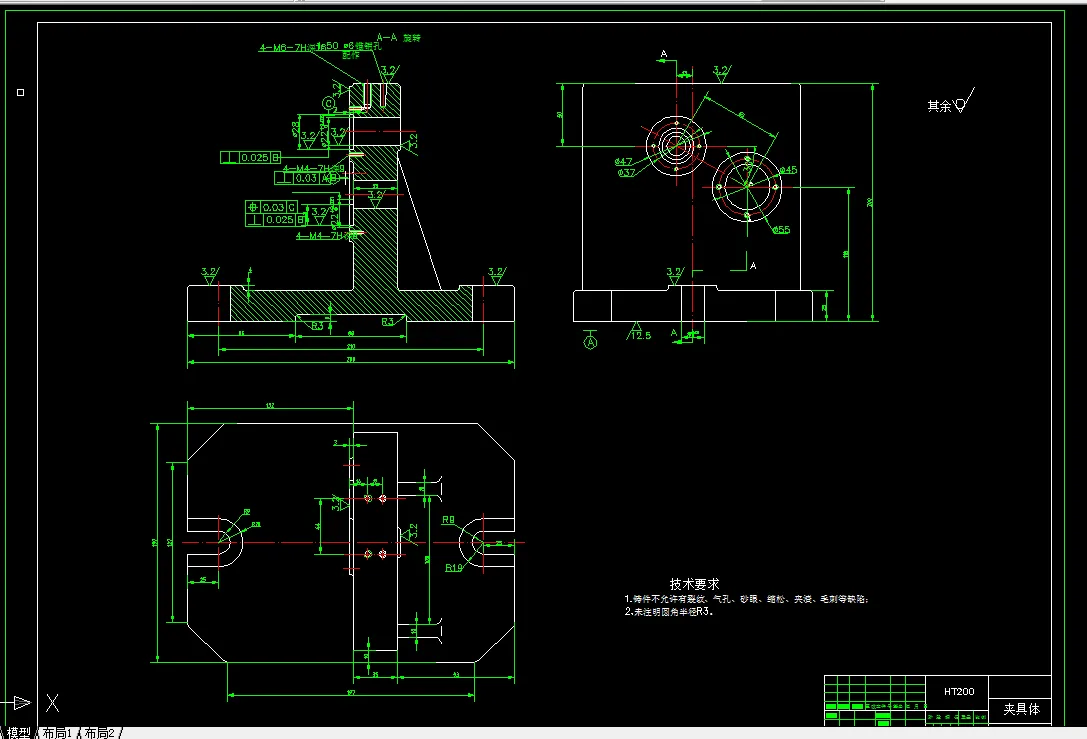Select the 技术要求 heading text
Viewport: 1087px width, 739px height.
694,584
